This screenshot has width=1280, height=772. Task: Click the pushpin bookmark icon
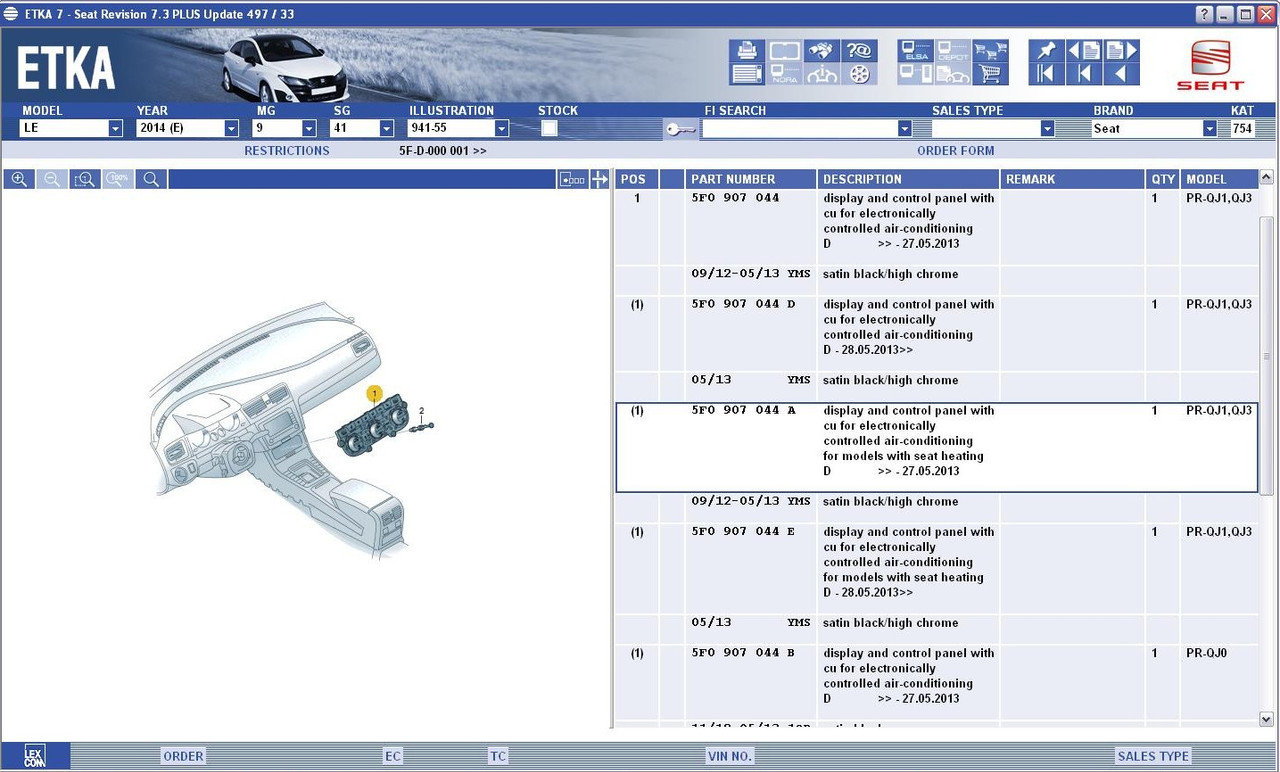(1047, 51)
